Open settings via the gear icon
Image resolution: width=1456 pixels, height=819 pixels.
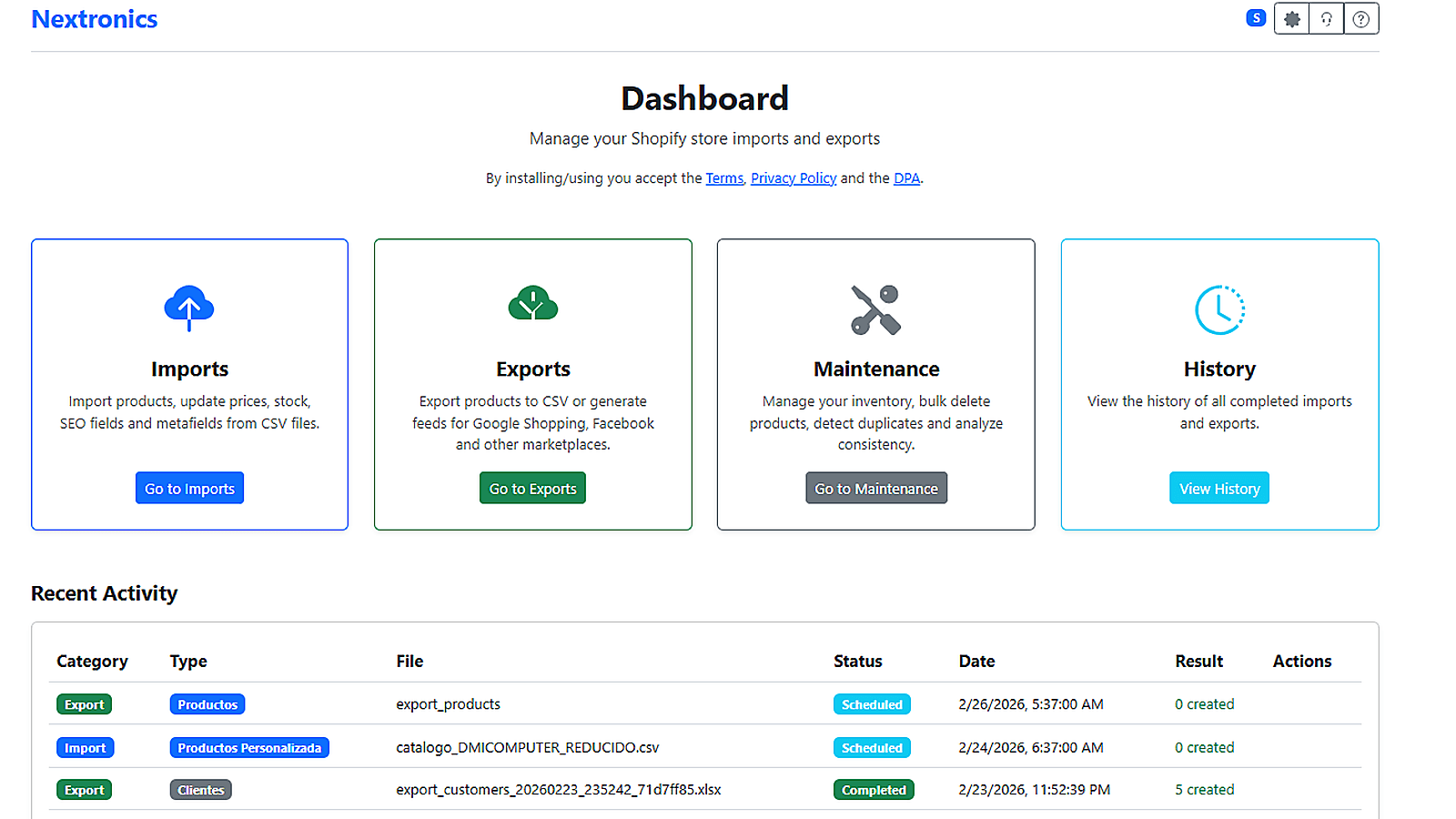[x=1291, y=19]
